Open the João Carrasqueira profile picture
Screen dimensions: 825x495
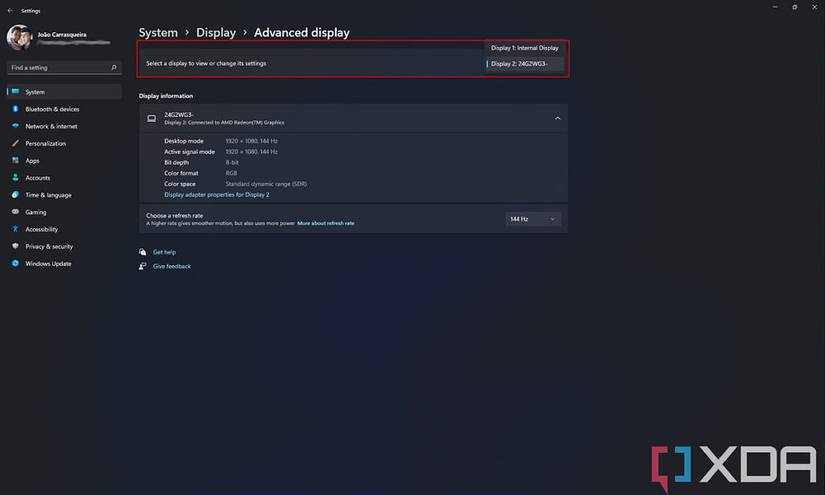pos(19,37)
